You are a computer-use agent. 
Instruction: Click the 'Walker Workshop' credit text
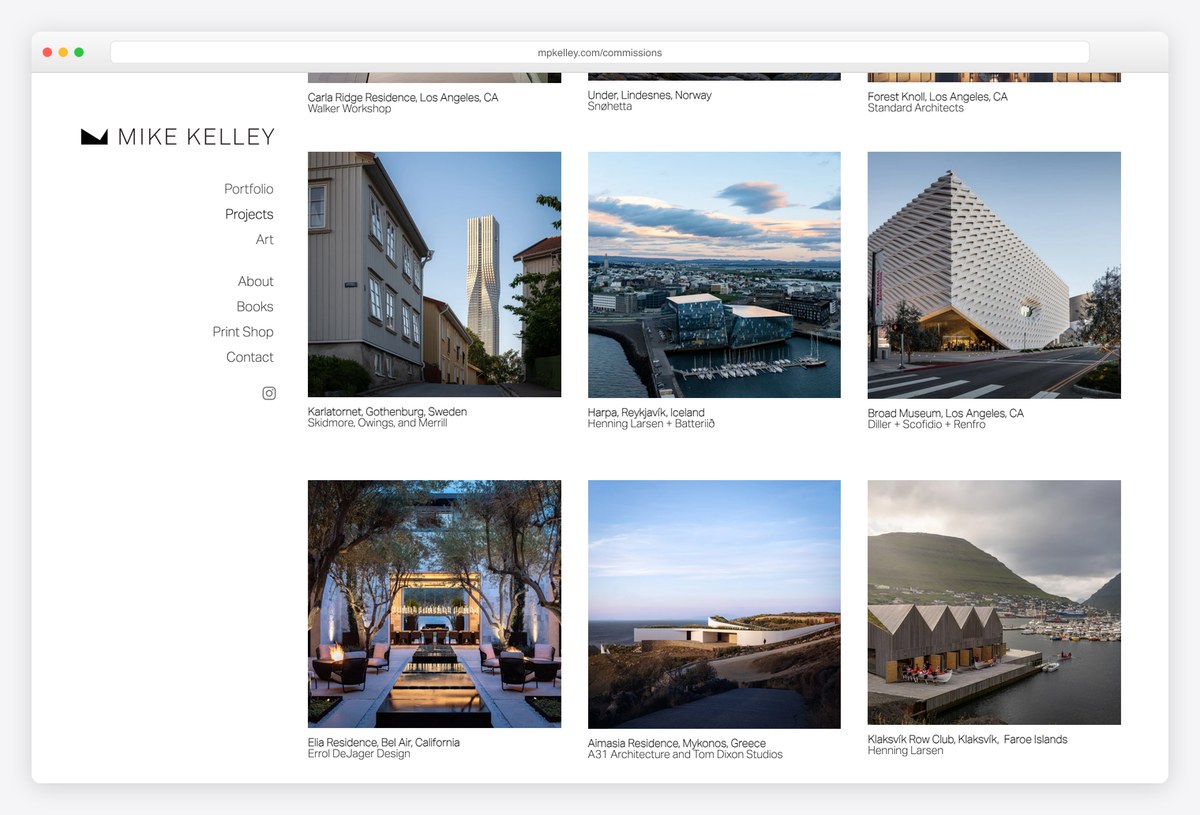click(350, 109)
